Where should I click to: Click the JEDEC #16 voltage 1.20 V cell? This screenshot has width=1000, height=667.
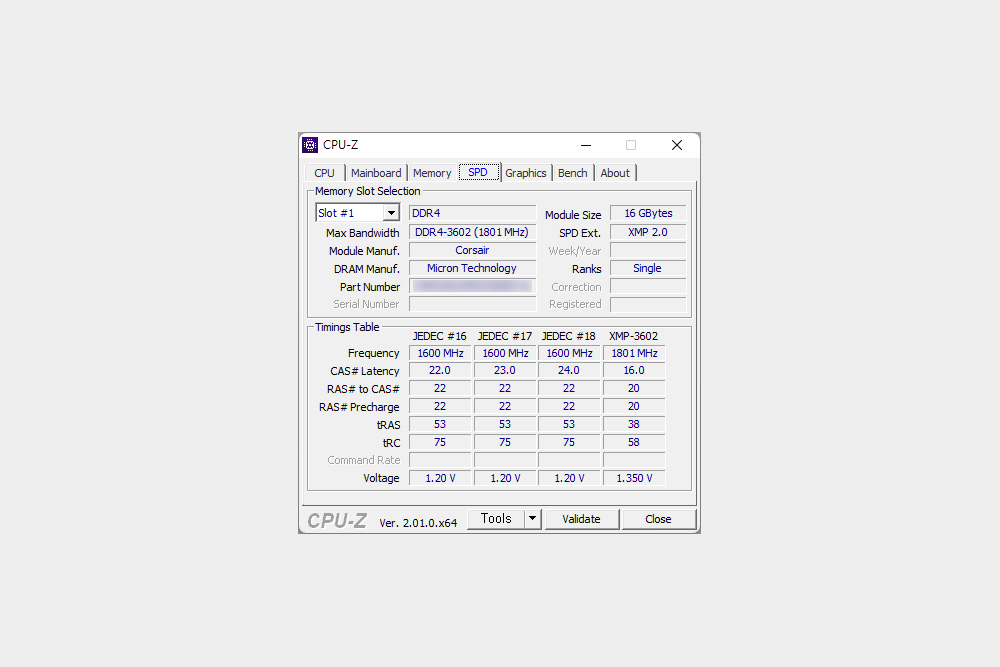pyautogui.click(x=440, y=478)
